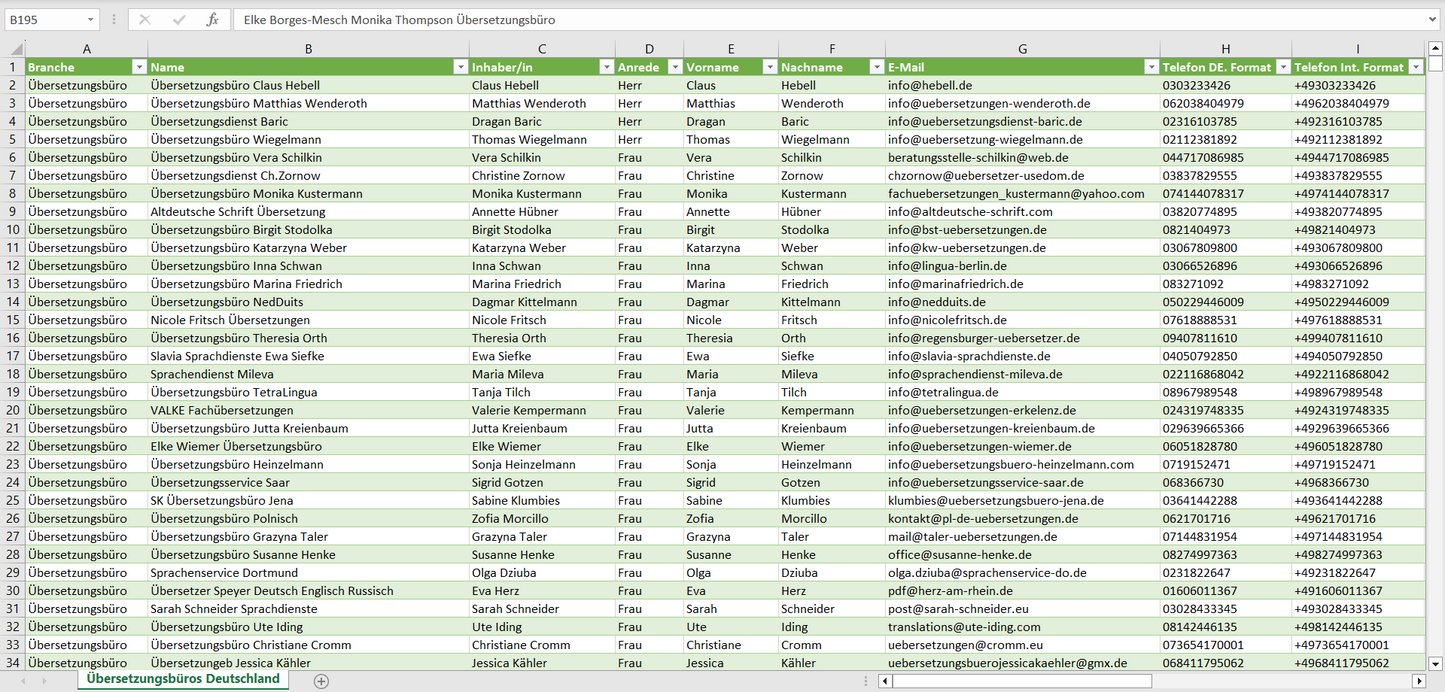Add a new sheet with plus icon
Viewport: 1445px width, 692px height.
[x=321, y=681]
